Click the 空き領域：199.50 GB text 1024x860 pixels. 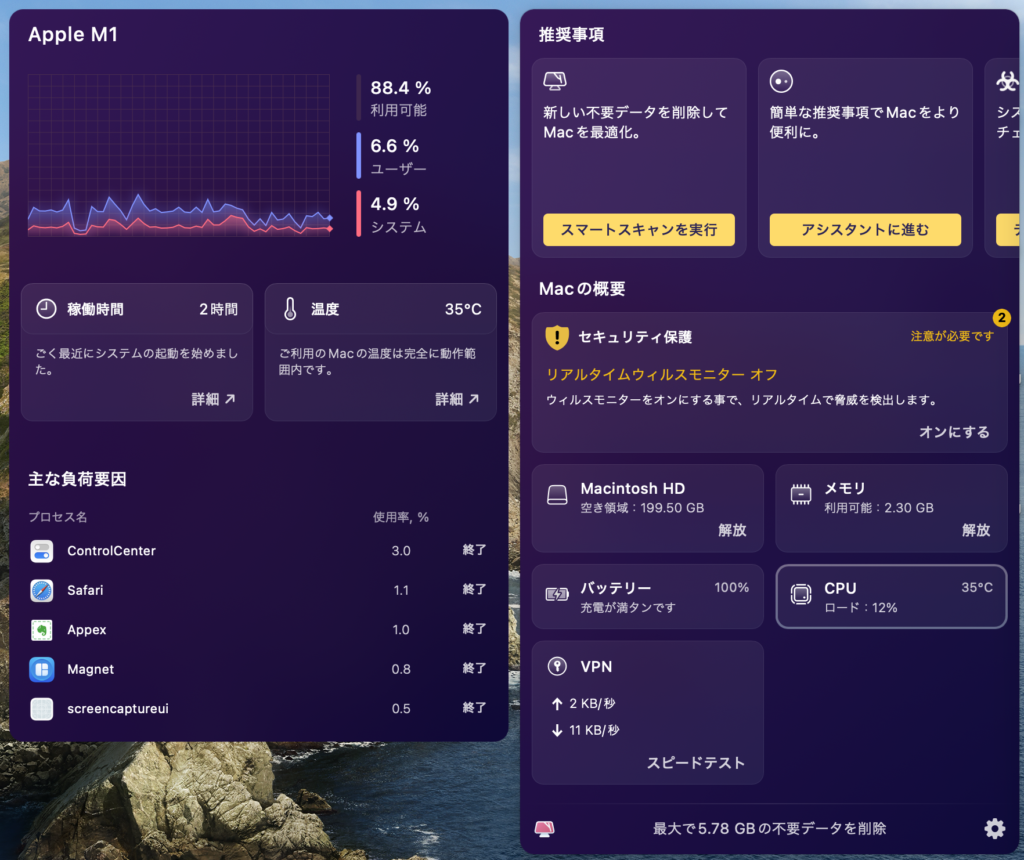[642, 508]
